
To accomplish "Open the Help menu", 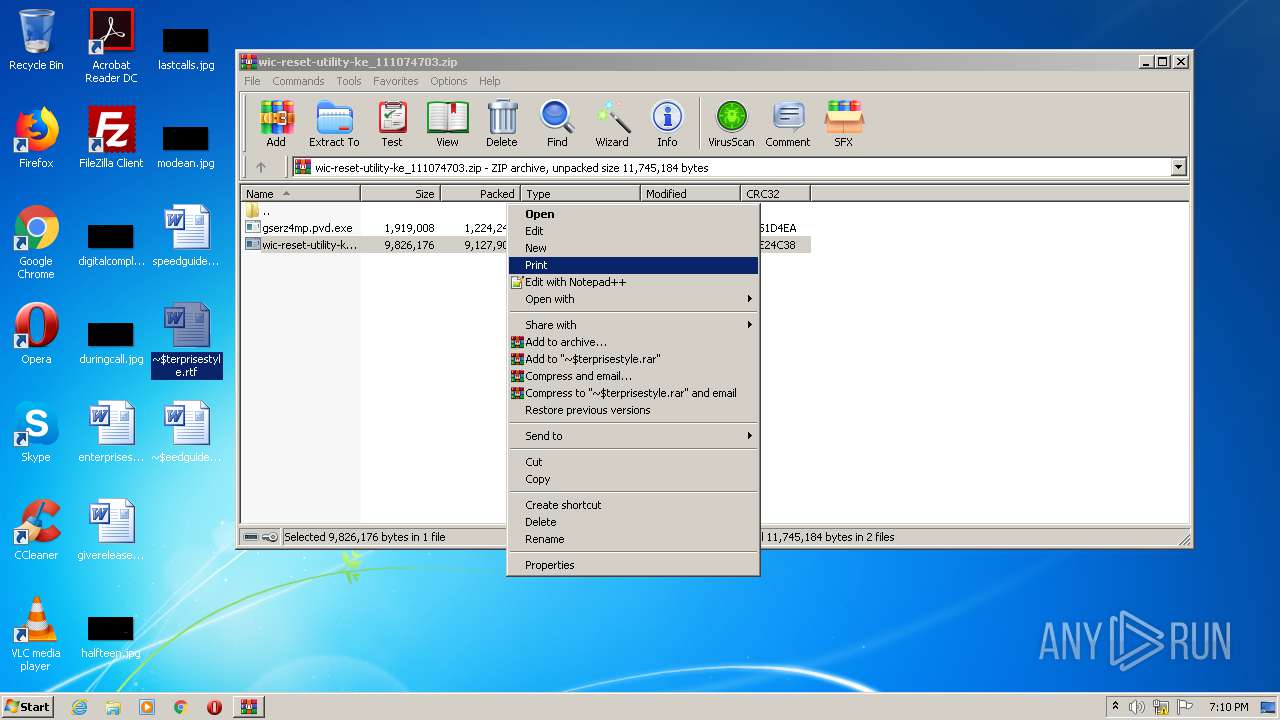I will tap(489, 81).
